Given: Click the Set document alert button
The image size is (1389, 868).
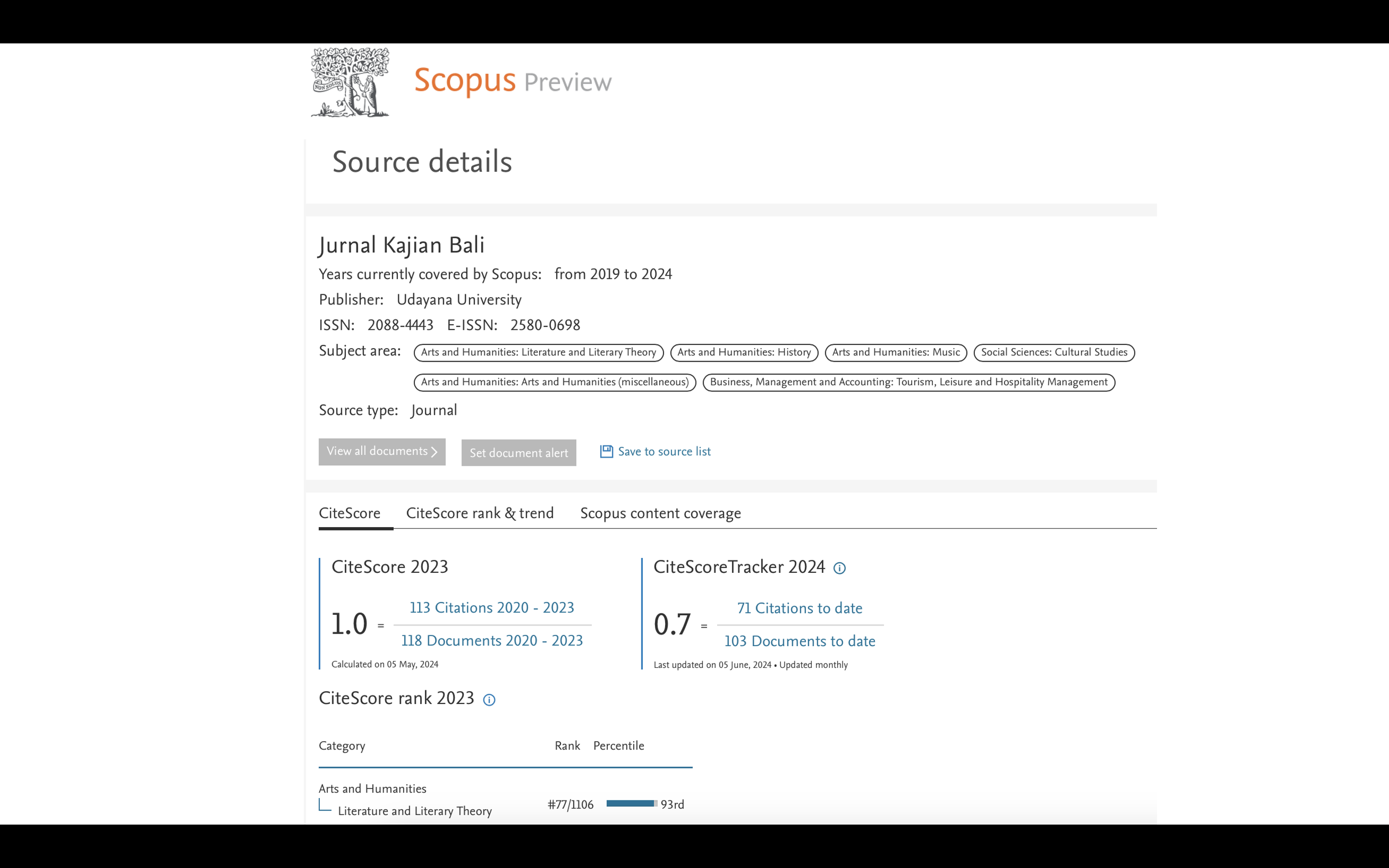Looking at the screenshot, I should click(518, 453).
